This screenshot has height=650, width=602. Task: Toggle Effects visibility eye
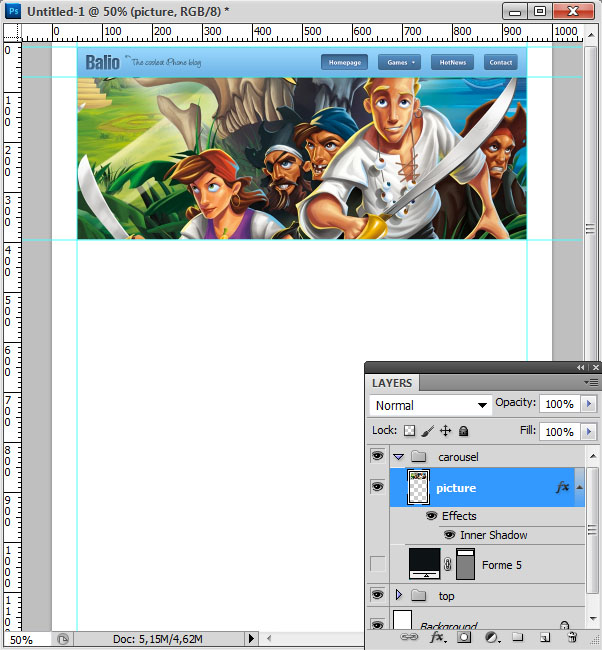pos(432,516)
